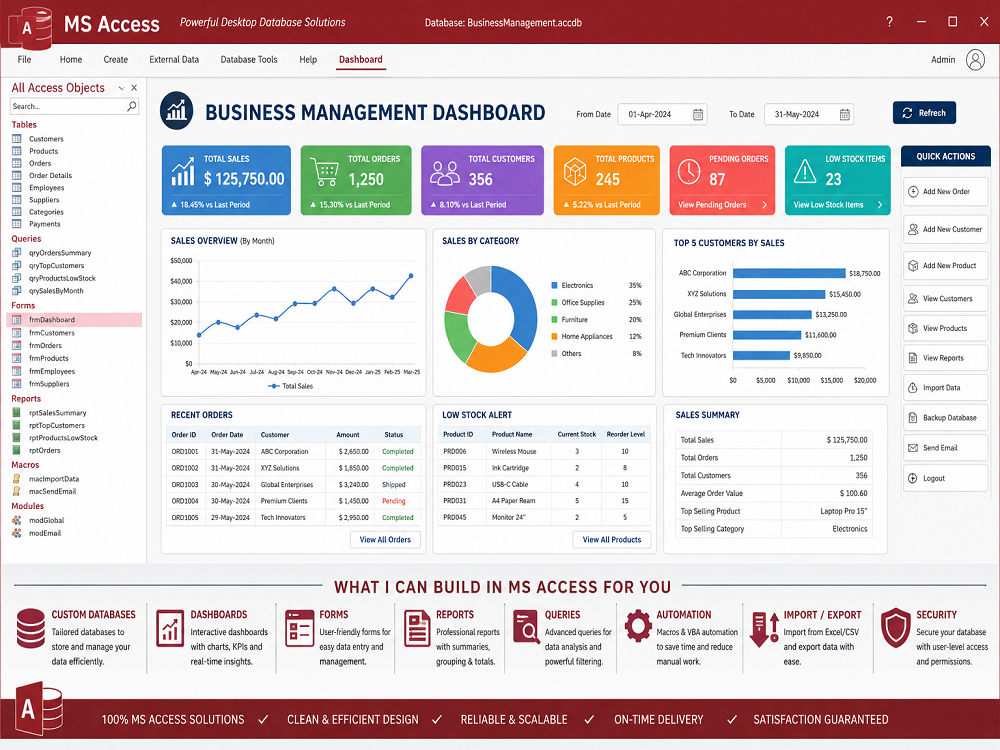Open the File menu
This screenshot has width=1000, height=750.
click(x=24, y=59)
